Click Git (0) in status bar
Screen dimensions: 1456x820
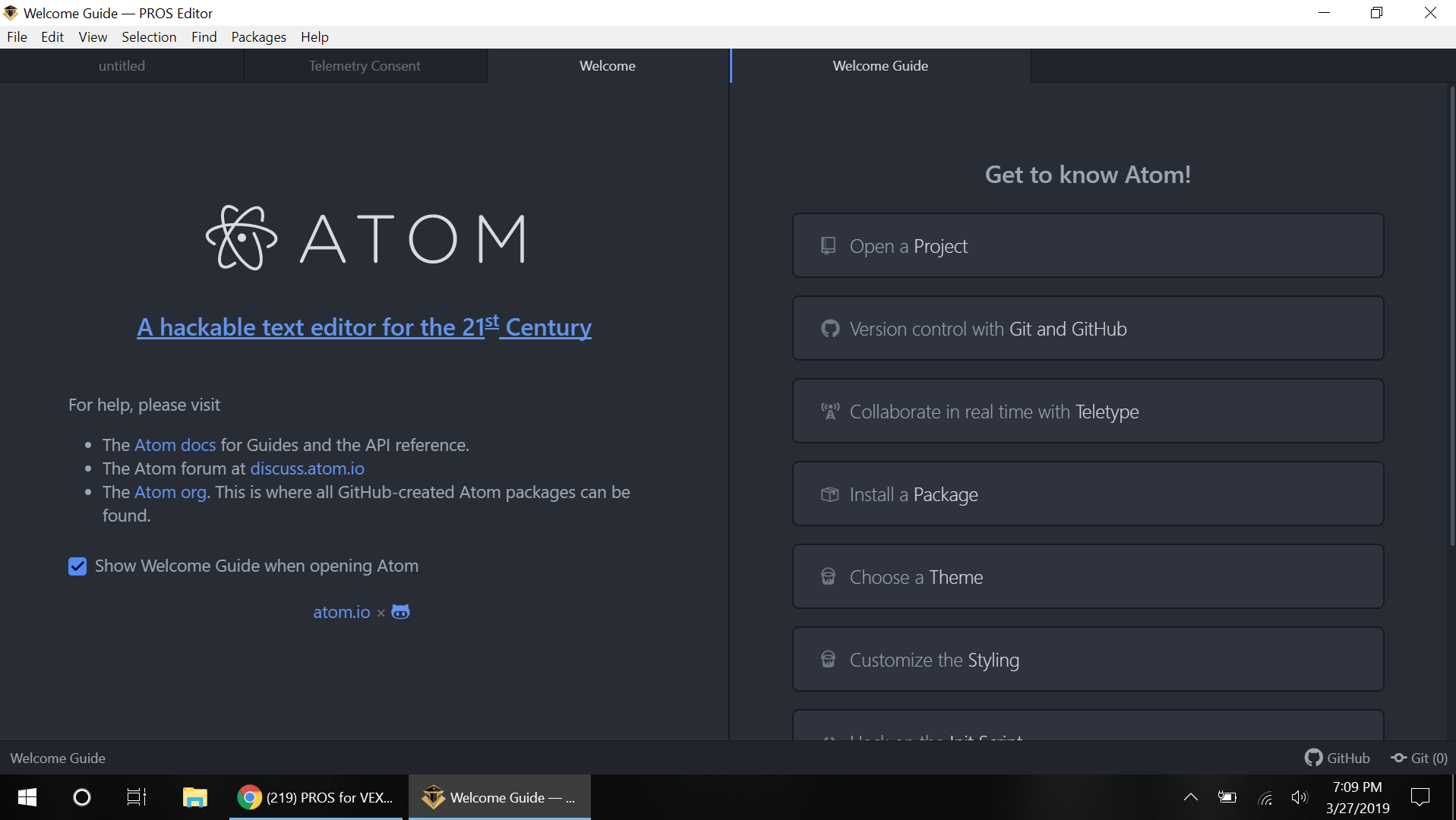[1429, 758]
